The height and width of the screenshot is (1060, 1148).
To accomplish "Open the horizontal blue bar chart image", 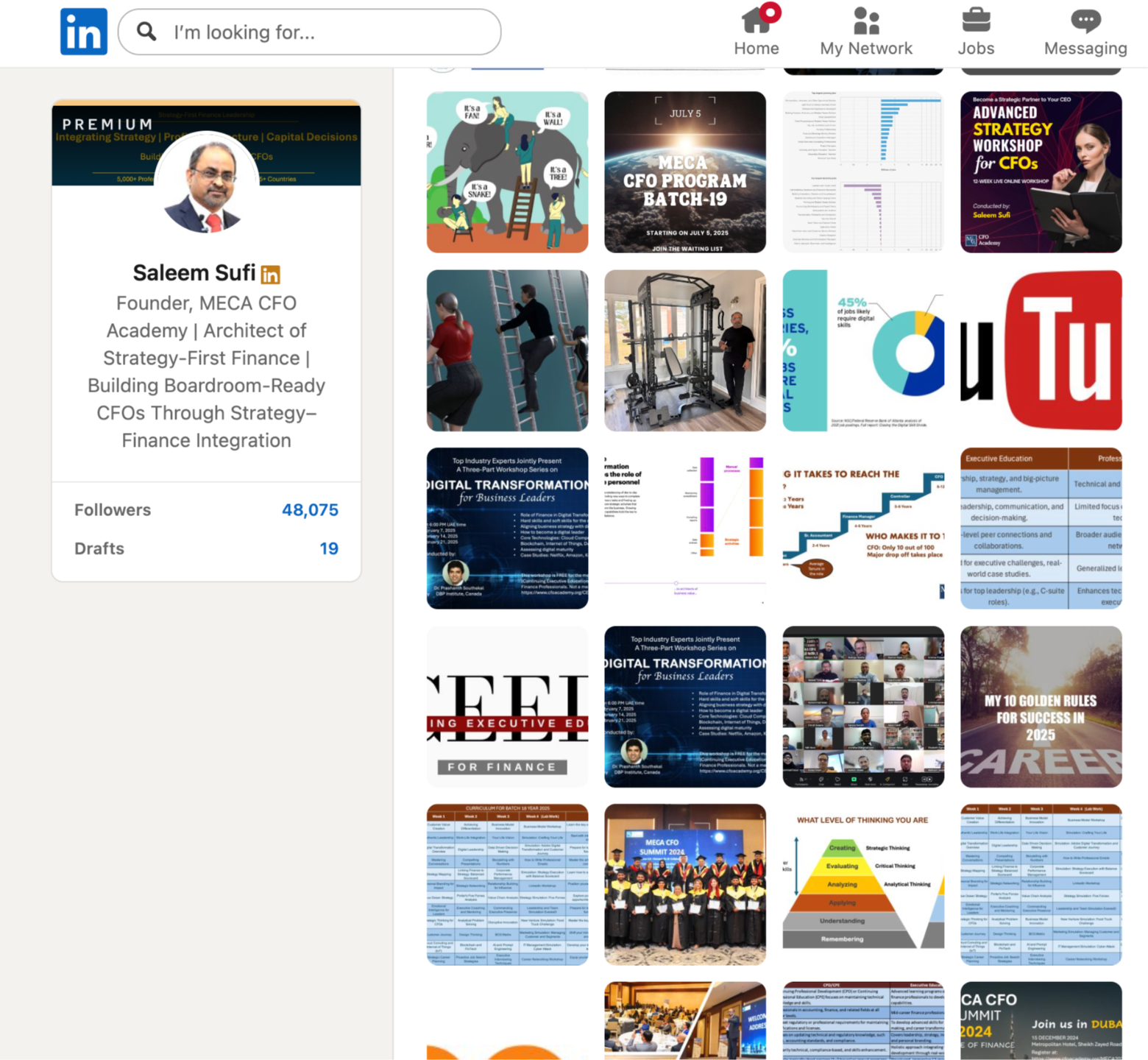I will pos(863,172).
